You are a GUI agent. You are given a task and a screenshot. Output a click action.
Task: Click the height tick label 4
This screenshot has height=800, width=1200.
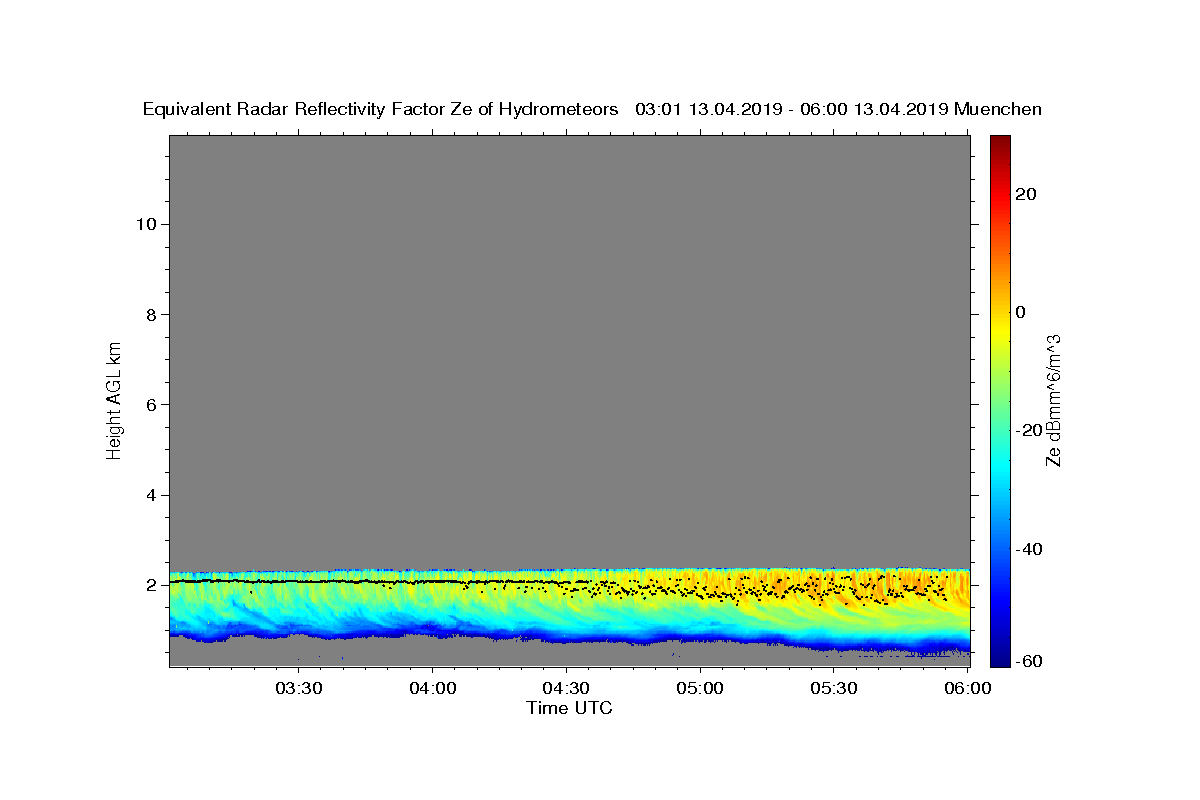[x=149, y=495]
